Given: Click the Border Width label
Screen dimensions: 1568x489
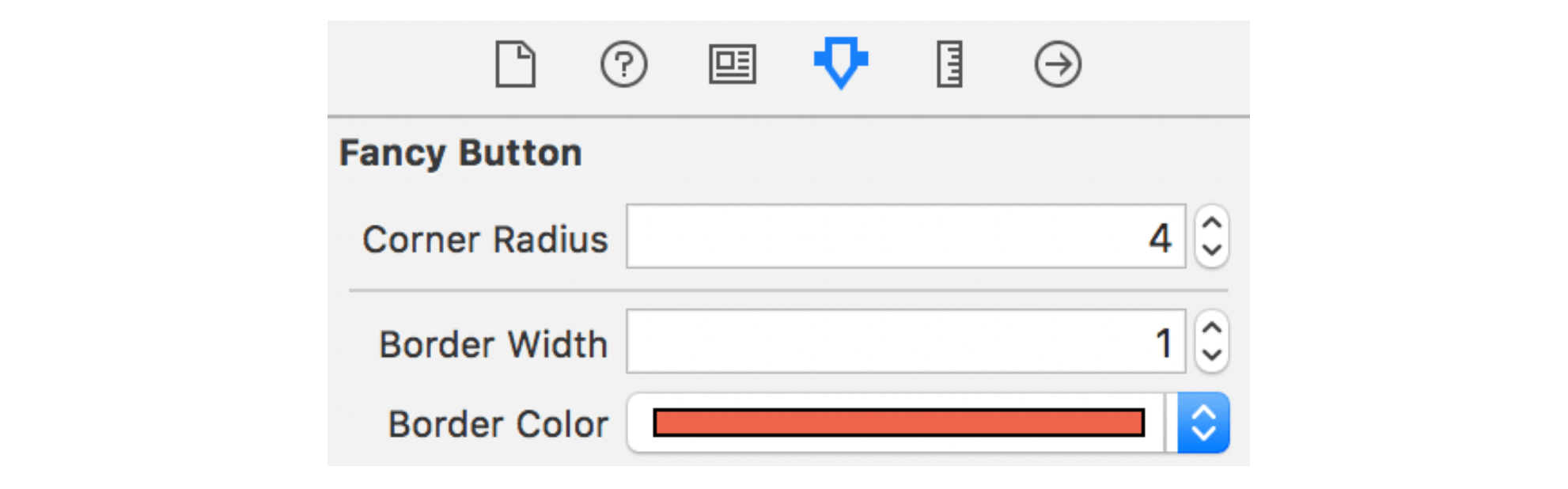Looking at the screenshot, I should (495, 344).
